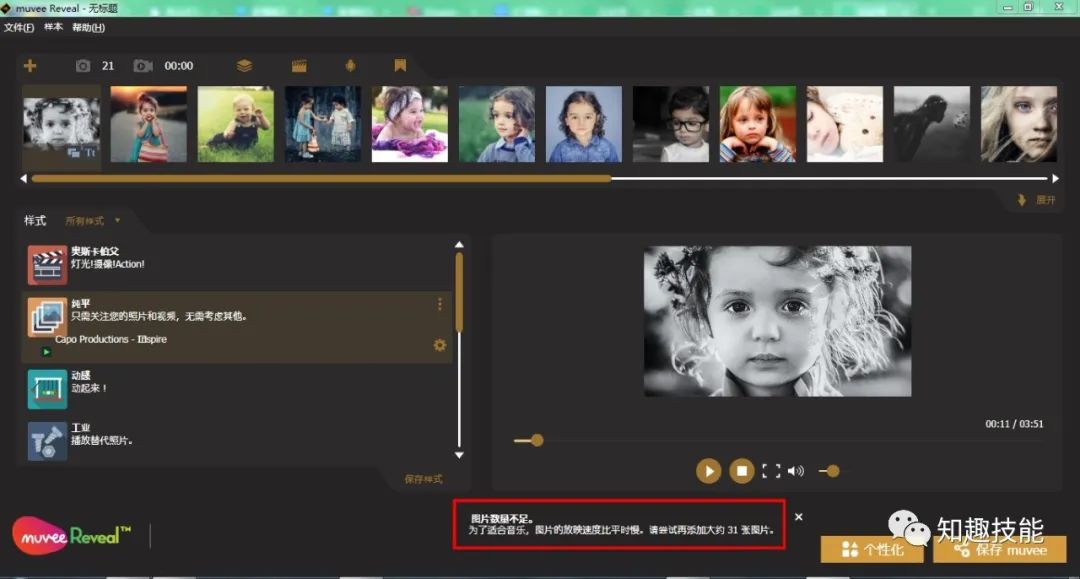This screenshot has width=1080, height=579.
Task: Select the 动感 style row
Action: pos(238,388)
